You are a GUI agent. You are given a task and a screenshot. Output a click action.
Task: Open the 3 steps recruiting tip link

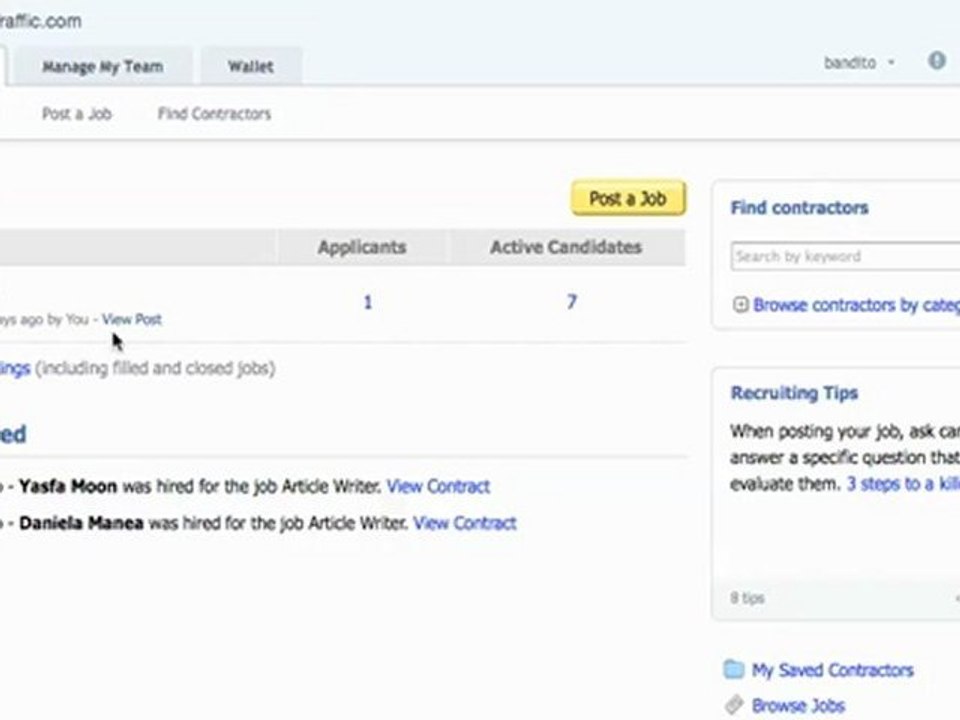902,484
